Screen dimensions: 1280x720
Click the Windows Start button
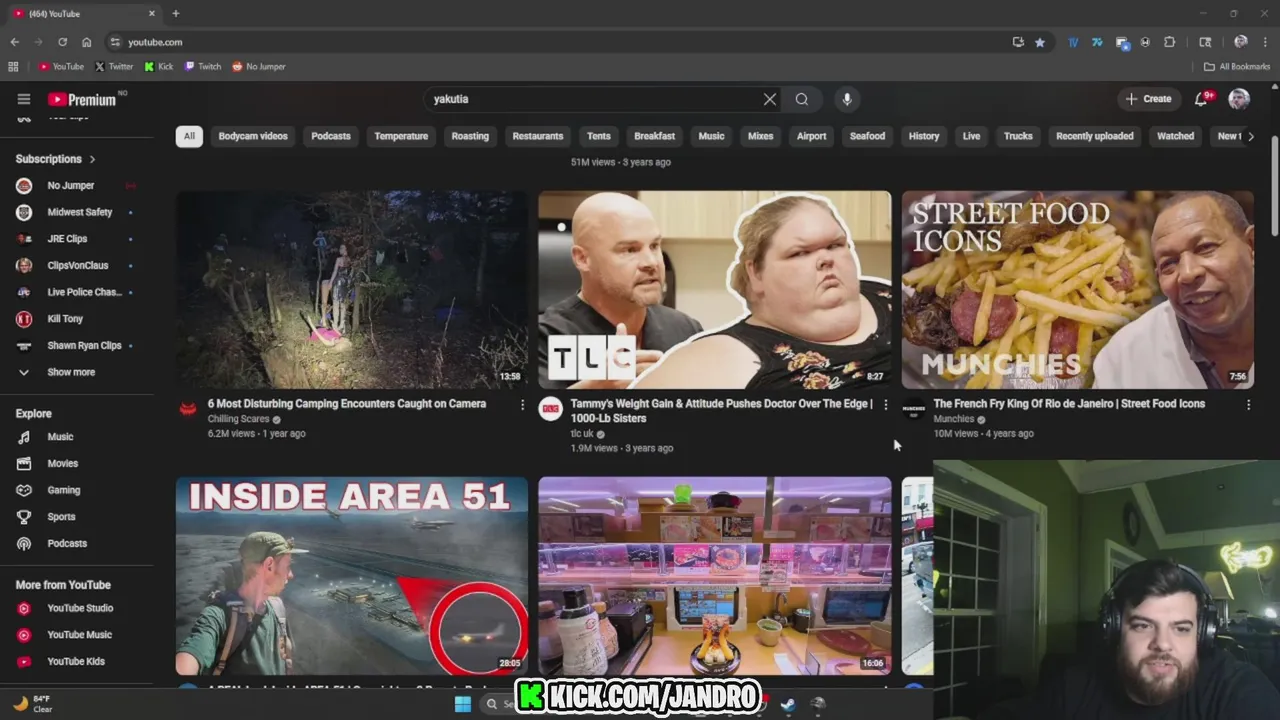(462, 704)
